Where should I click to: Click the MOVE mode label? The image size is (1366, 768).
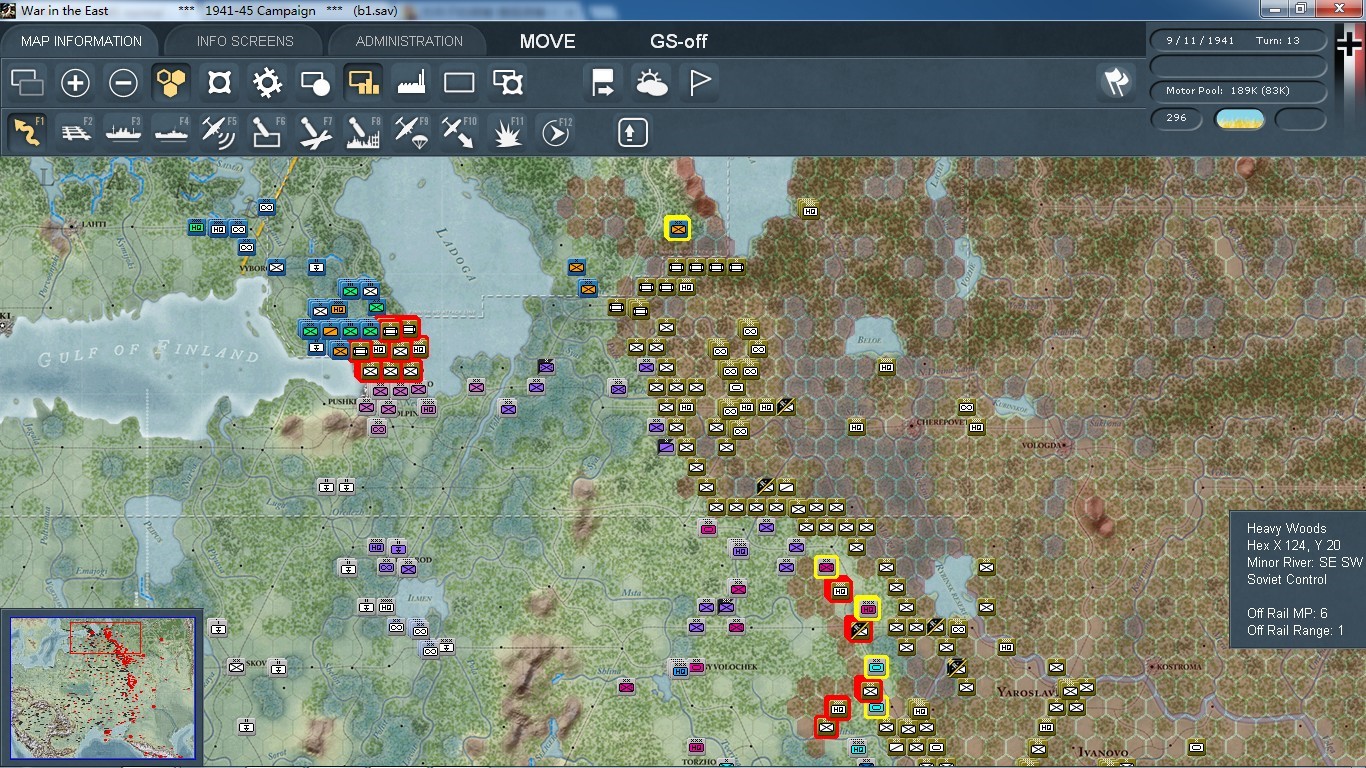tap(547, 41)
